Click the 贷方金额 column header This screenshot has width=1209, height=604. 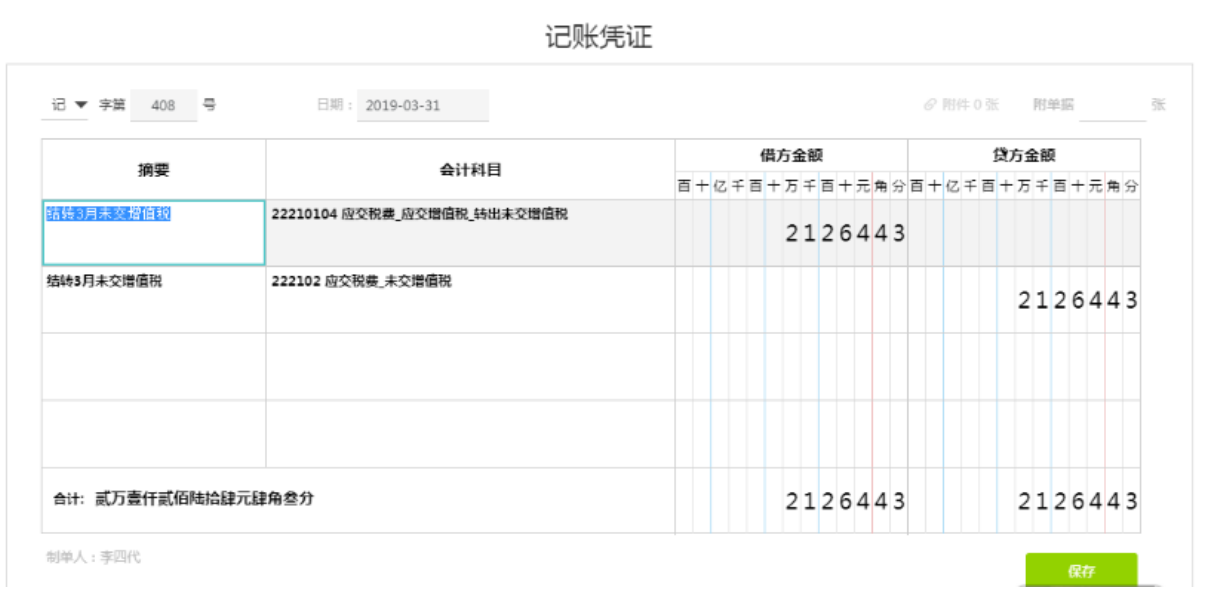(1024, 155)
